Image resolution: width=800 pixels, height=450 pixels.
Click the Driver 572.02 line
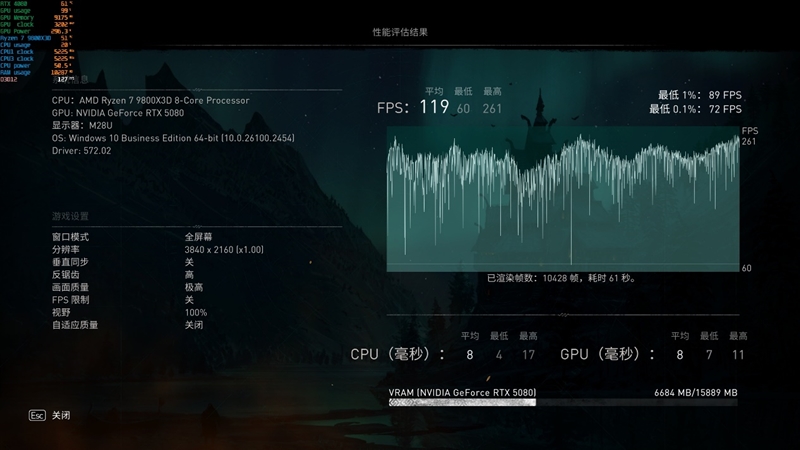pos(81,151)
